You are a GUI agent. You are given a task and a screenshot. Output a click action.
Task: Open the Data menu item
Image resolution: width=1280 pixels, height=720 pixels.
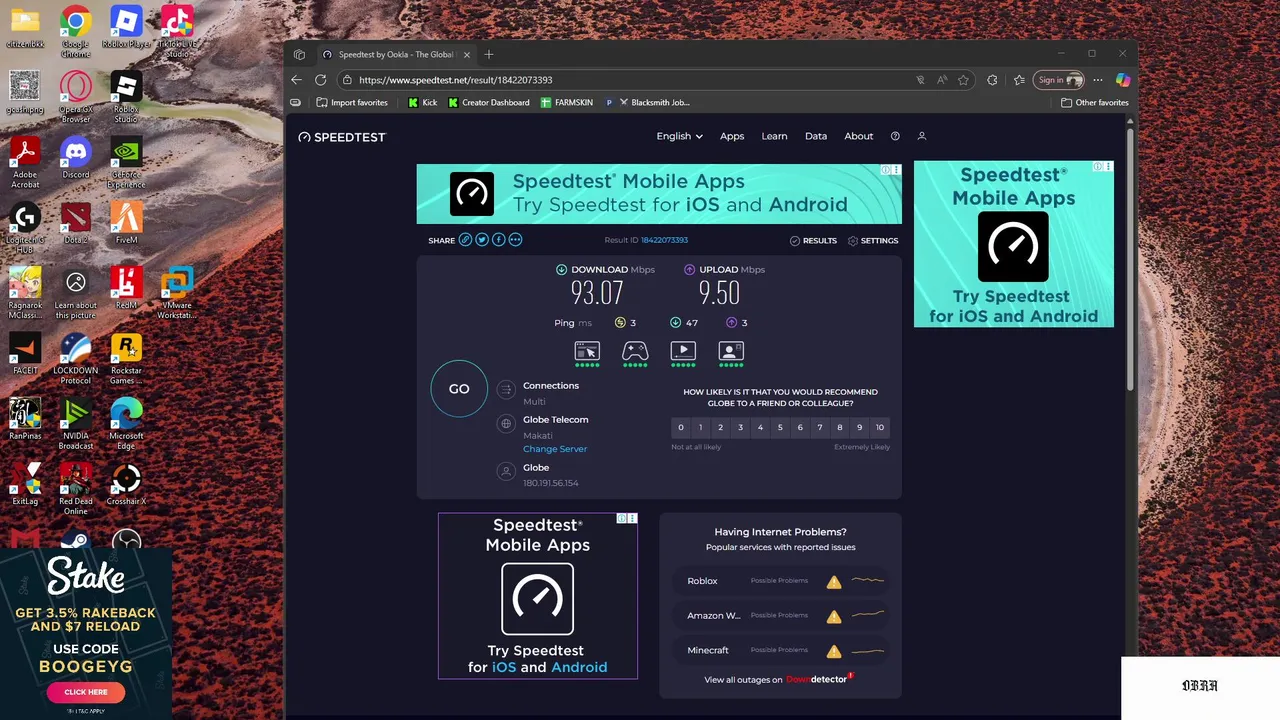pyautogui.click(x=816, y=136)
